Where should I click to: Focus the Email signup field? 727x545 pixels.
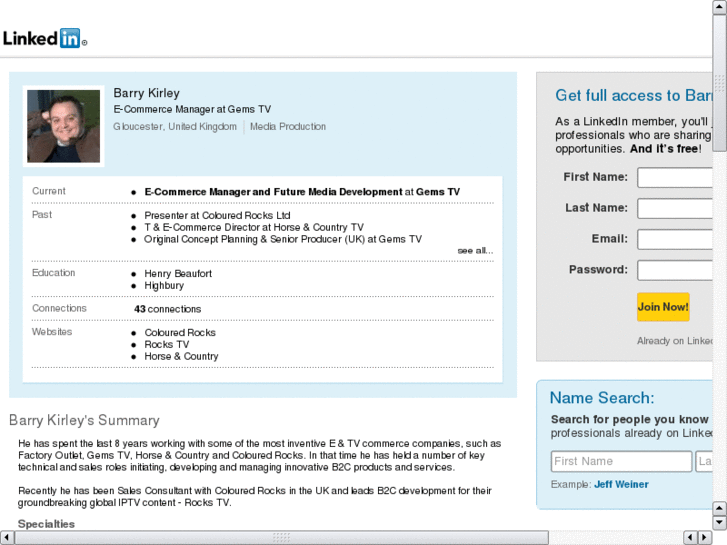(675, 239)
